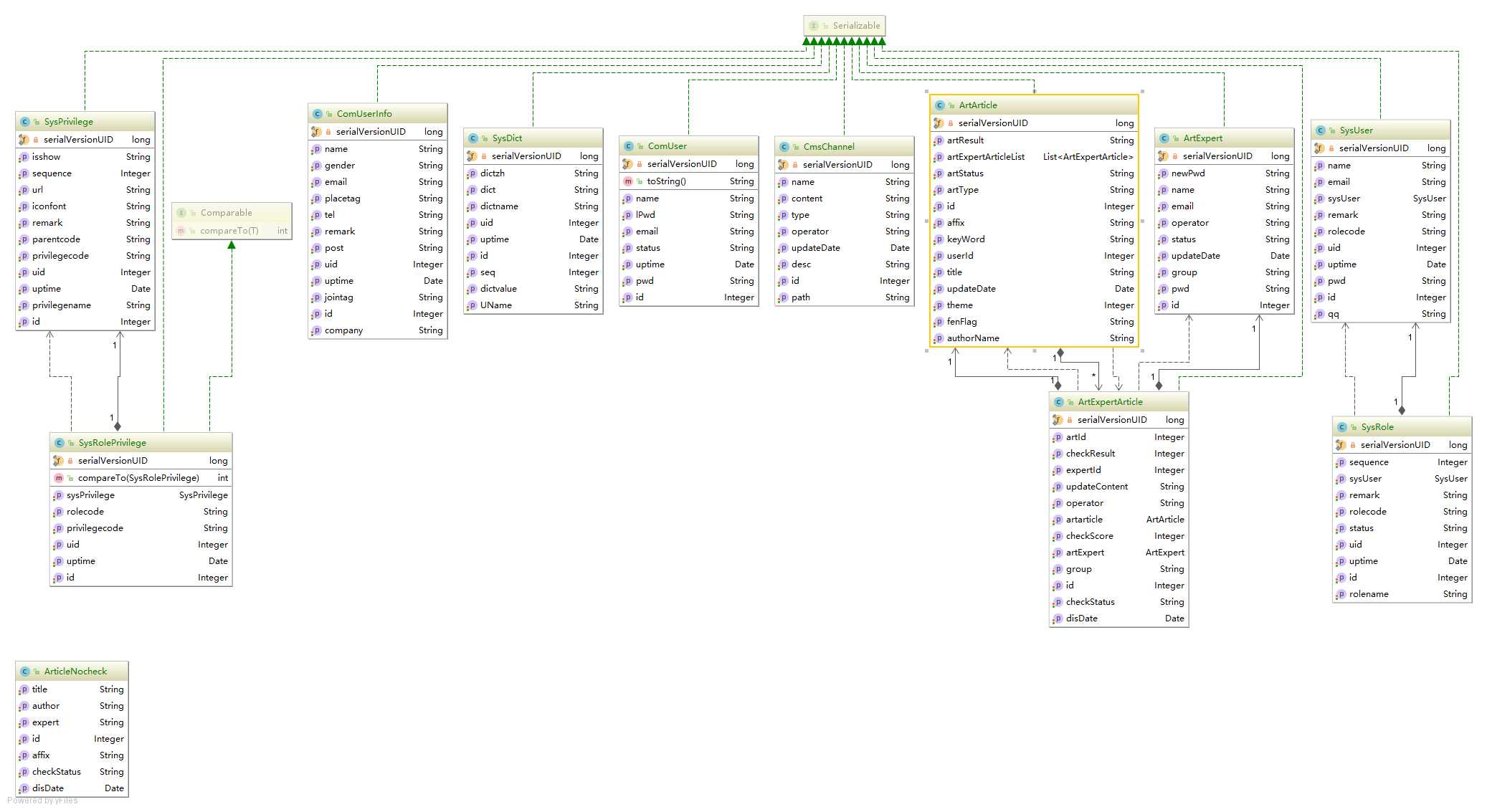Select the SysDict class title
1487x812 pixels.
[507, 138]
